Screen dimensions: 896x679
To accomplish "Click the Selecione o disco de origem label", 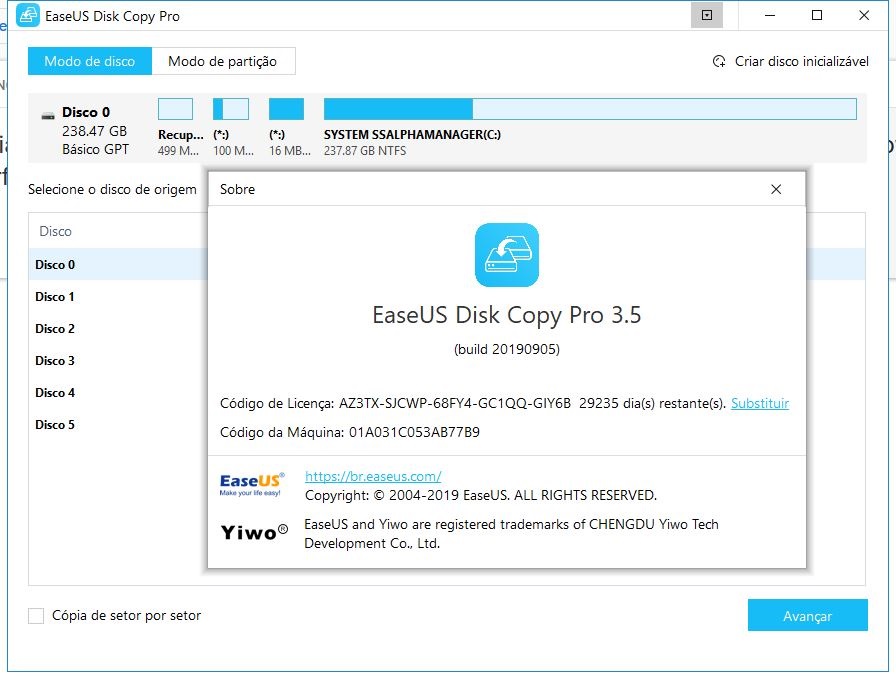I will pos(112,189).
